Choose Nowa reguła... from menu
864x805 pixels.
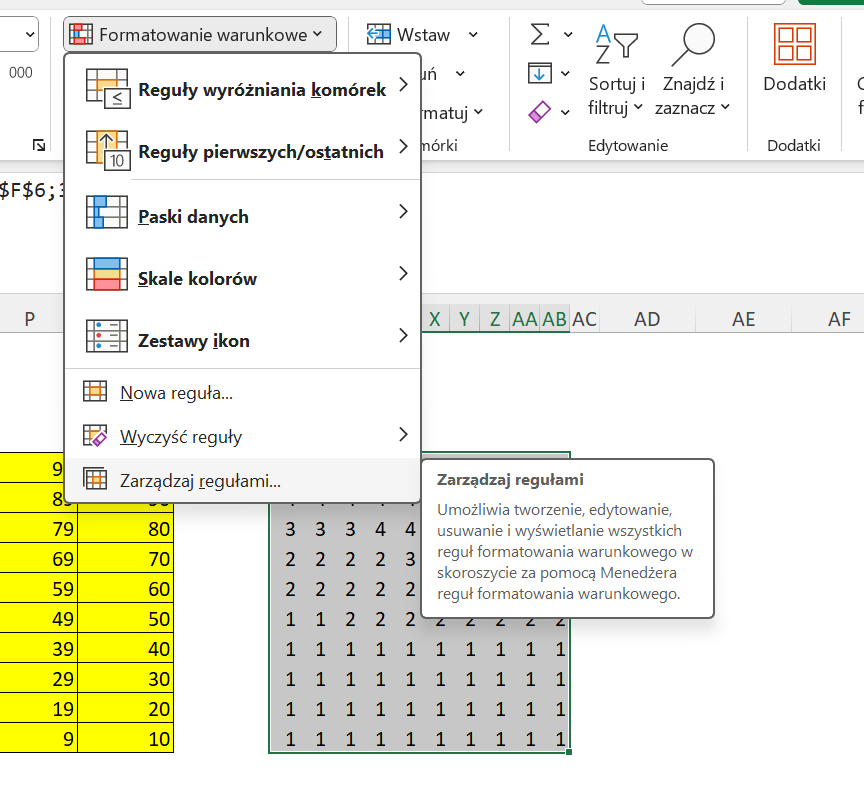coord(176,393)
